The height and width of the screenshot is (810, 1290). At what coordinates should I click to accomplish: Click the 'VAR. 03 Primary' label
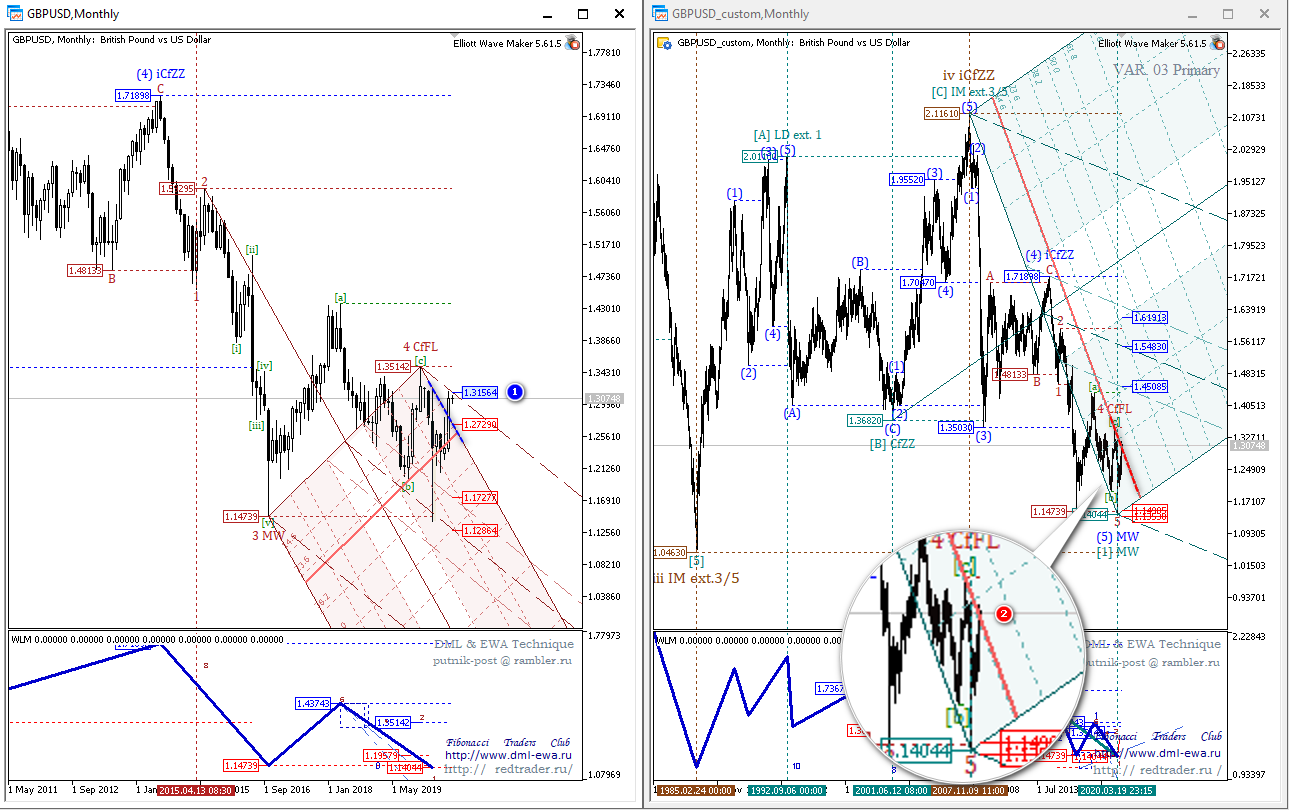coord(1166,70)
